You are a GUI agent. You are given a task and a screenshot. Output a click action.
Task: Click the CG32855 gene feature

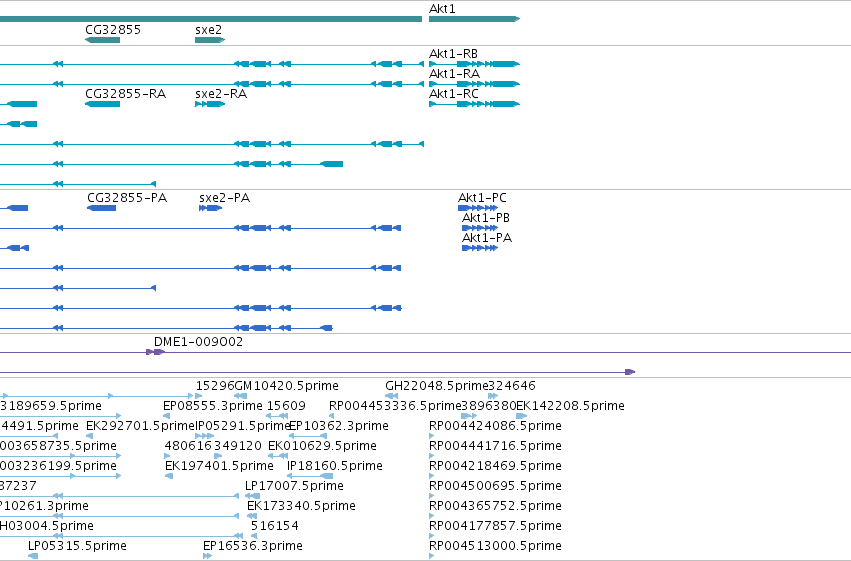[x=103, y=40]
